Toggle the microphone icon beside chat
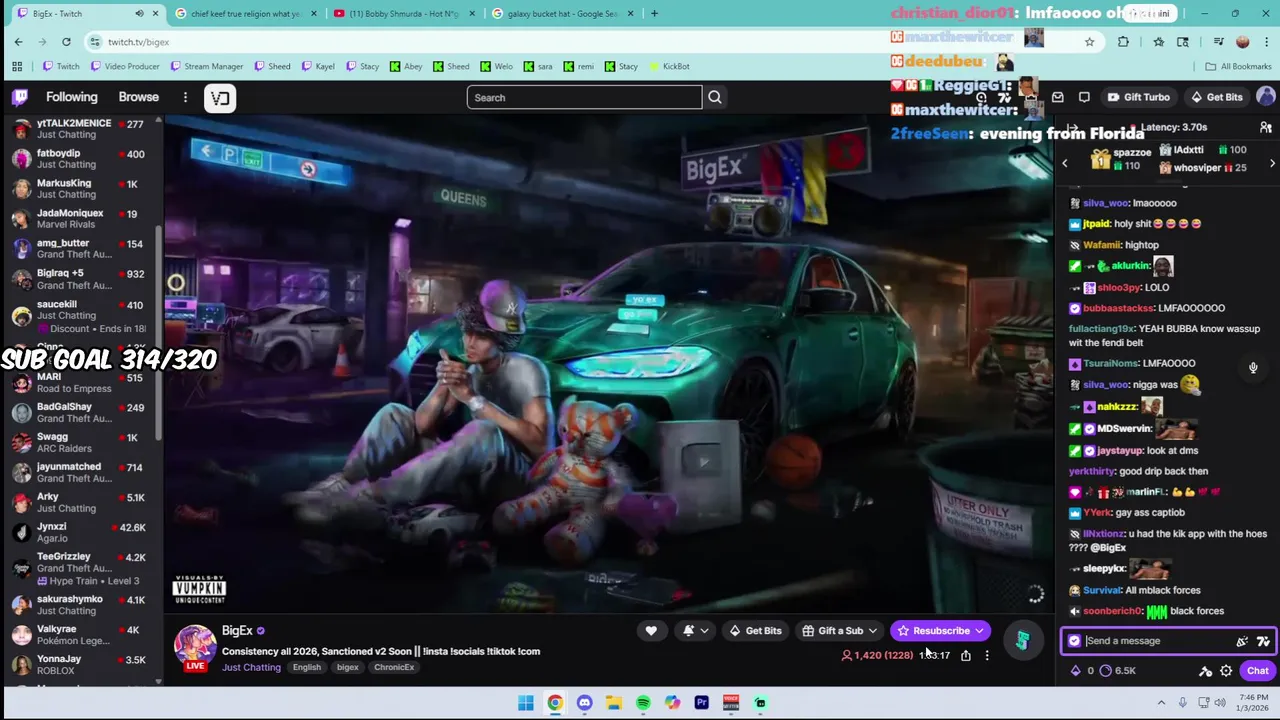Screen dimensions: 1280x720 click(1253, 368)
